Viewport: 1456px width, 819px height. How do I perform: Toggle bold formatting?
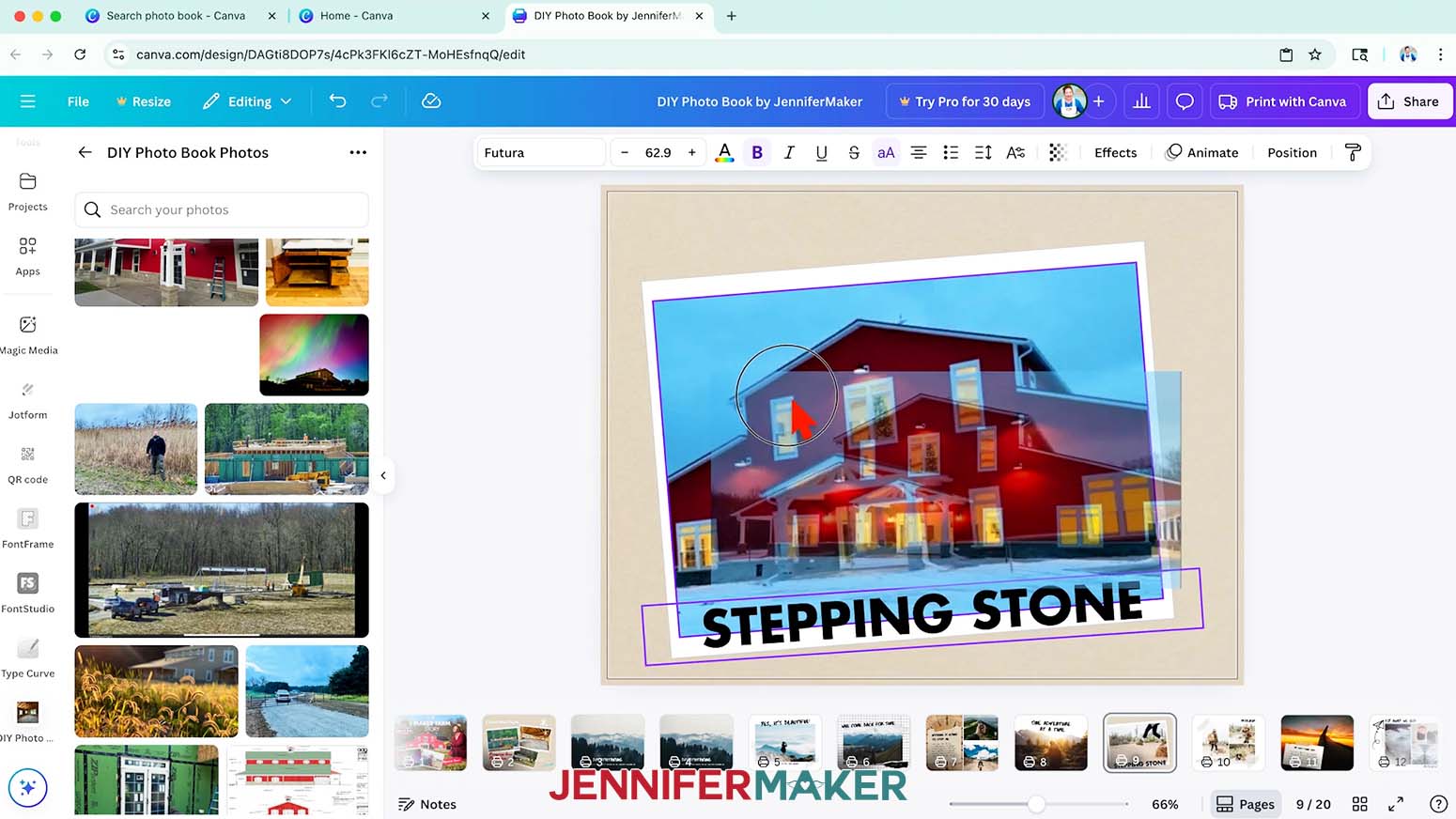click(x=757, y=152)
